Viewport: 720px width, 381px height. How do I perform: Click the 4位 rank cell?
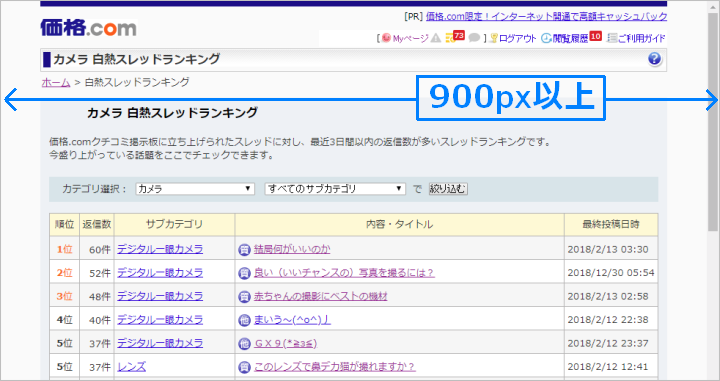click(x=64, y=319)
